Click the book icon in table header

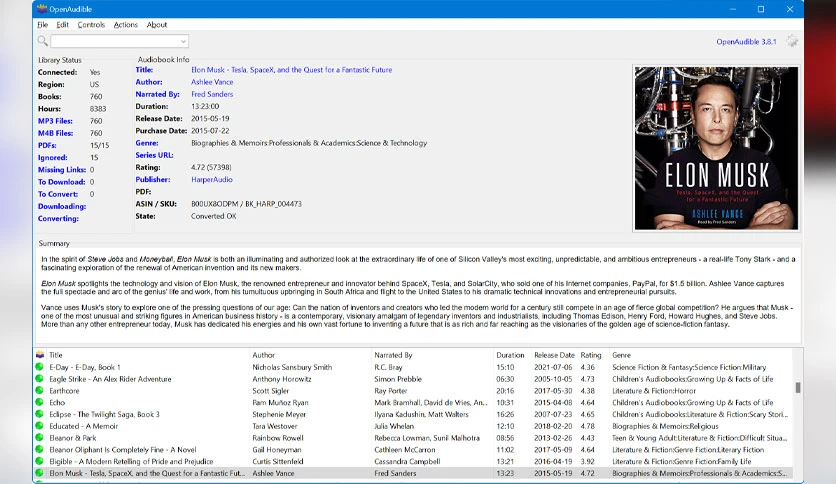40,354
